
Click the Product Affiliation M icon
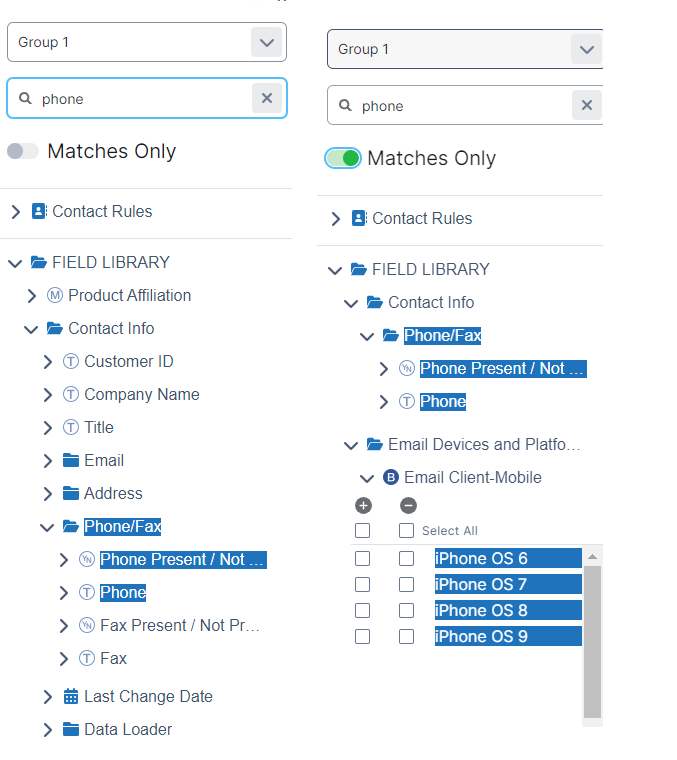55,296
